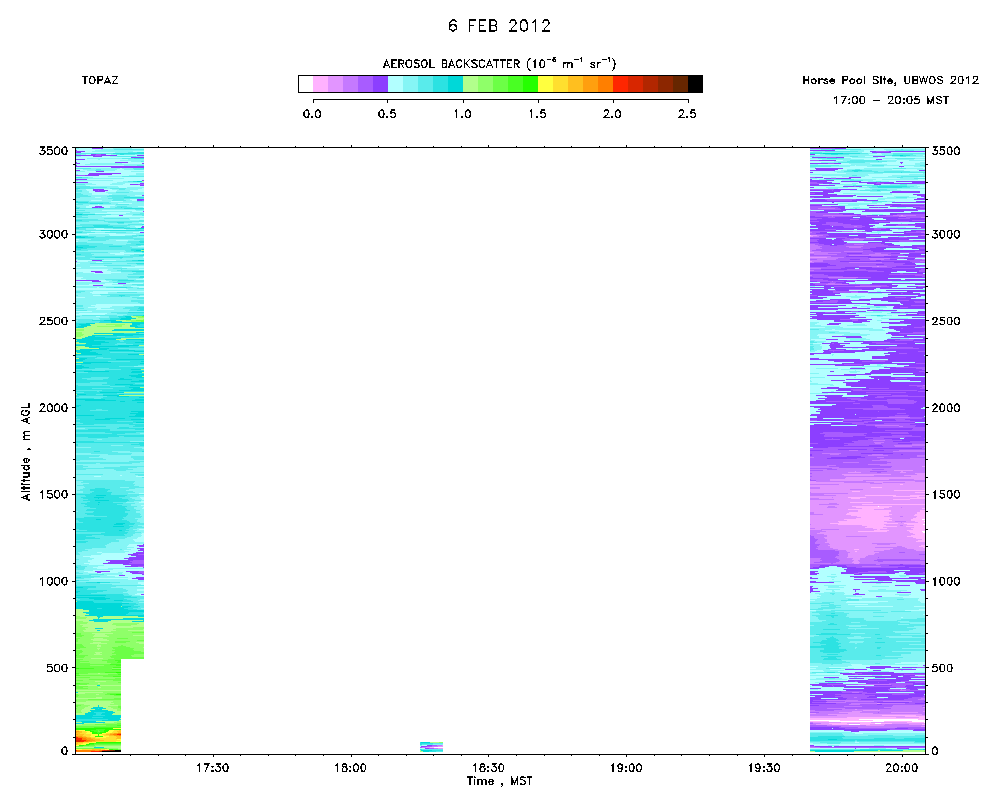Click left axis label "1000"
Viewport: 1000px width, 800px height.
pos(53,581)
